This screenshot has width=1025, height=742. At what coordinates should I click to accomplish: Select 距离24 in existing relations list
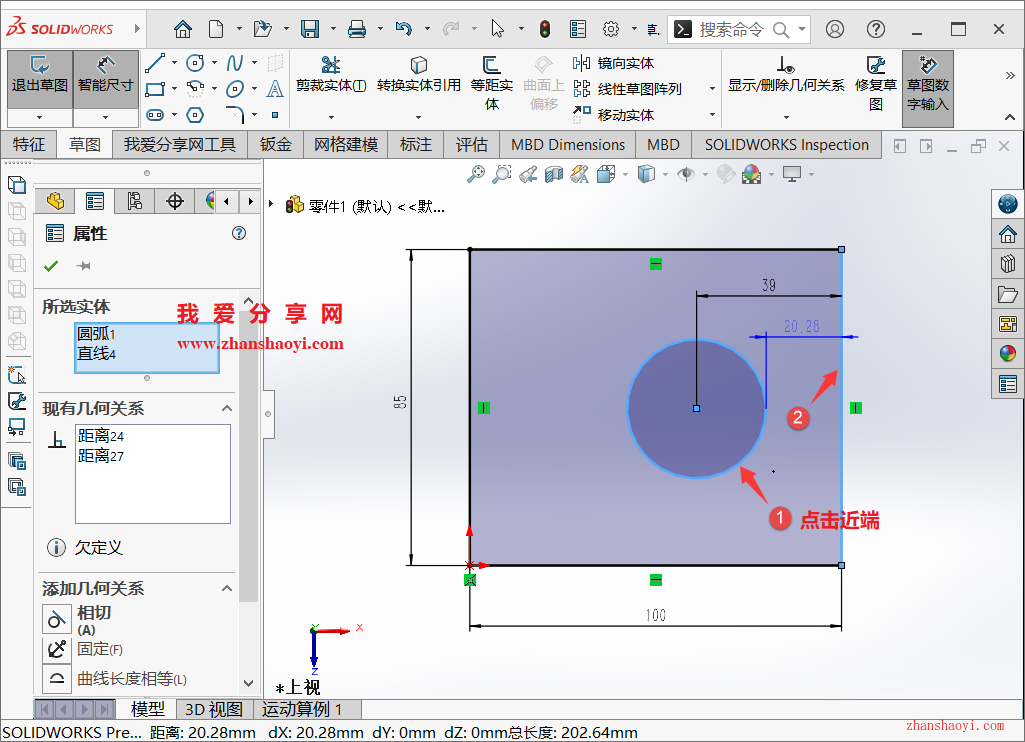pyautogui.click(x=101, y=436)
